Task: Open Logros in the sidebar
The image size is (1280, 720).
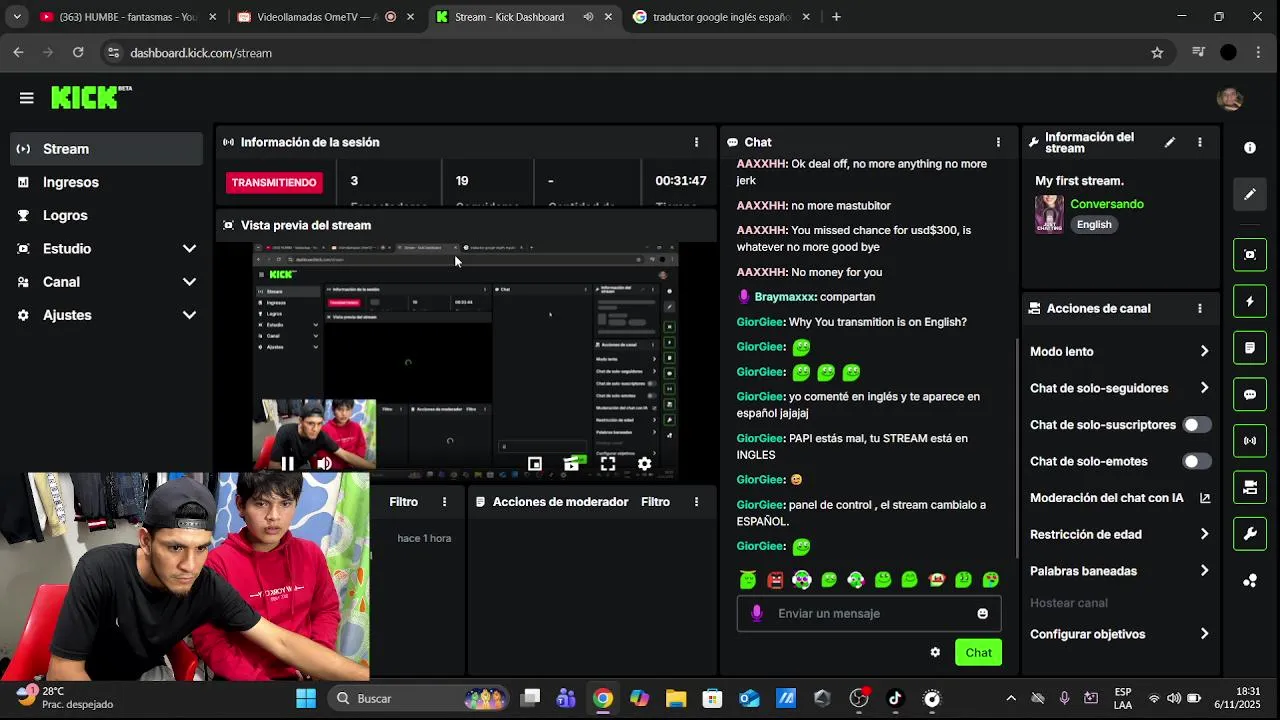Action: coord(106,215)
